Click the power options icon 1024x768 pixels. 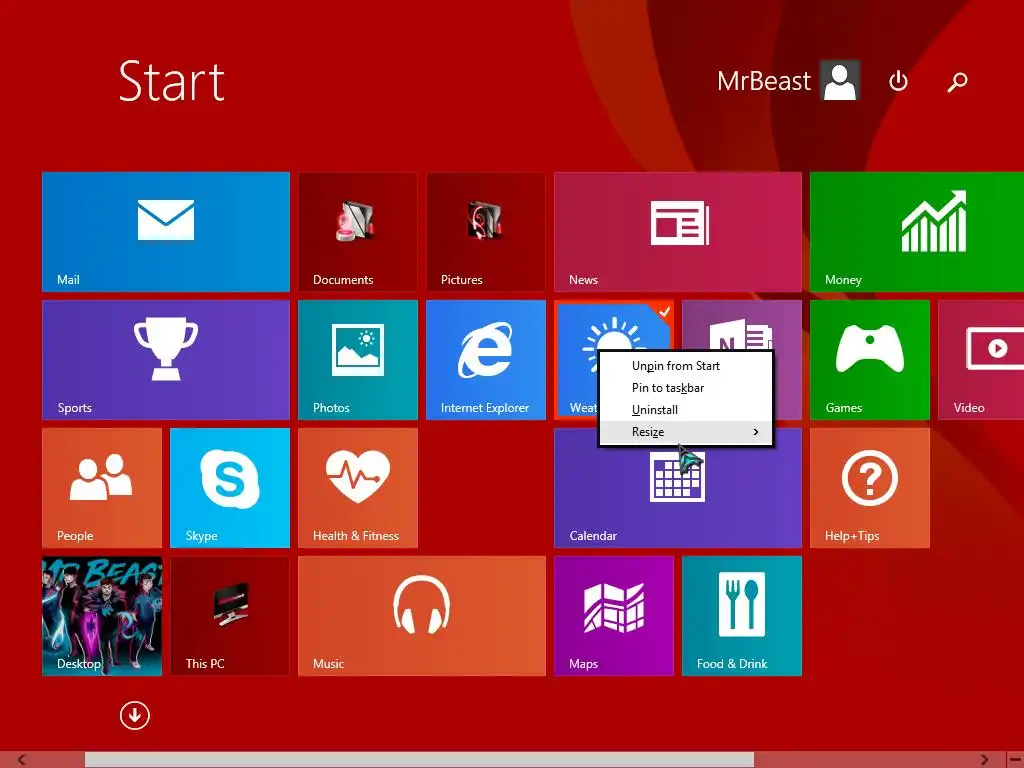(899, 81)
